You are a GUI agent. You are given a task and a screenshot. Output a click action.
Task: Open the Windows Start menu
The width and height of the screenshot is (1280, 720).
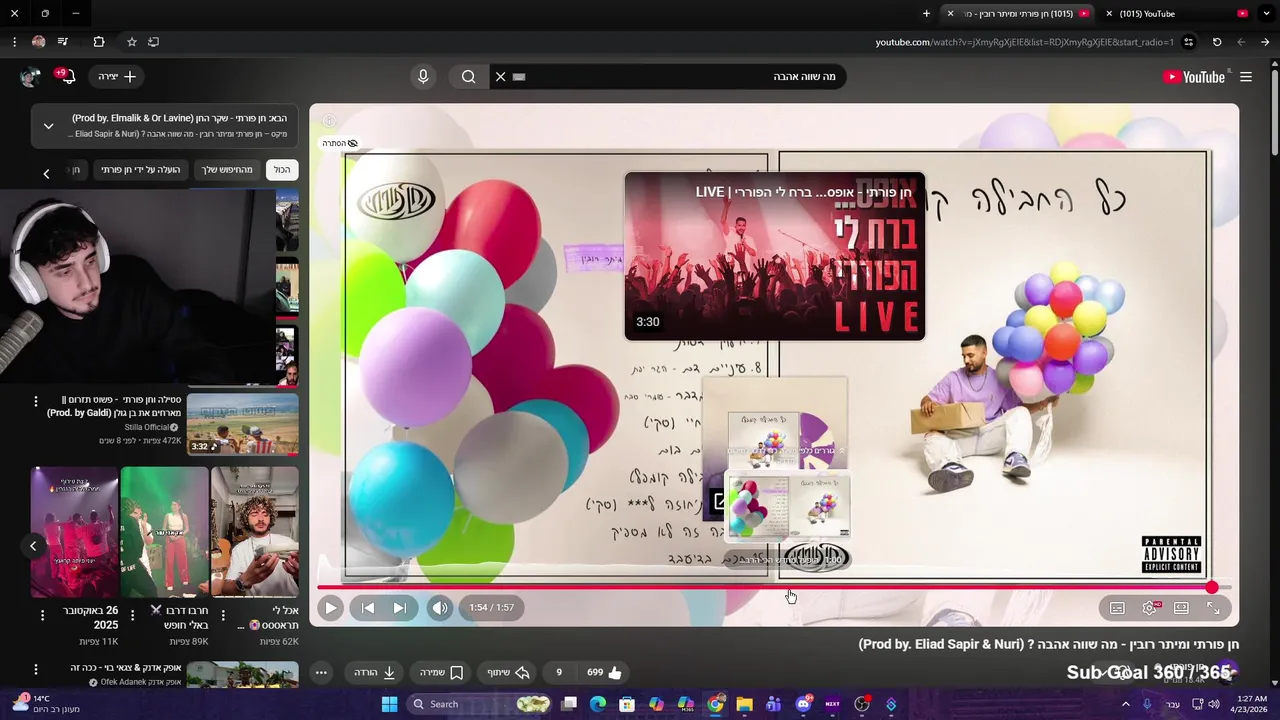[390, 704]
